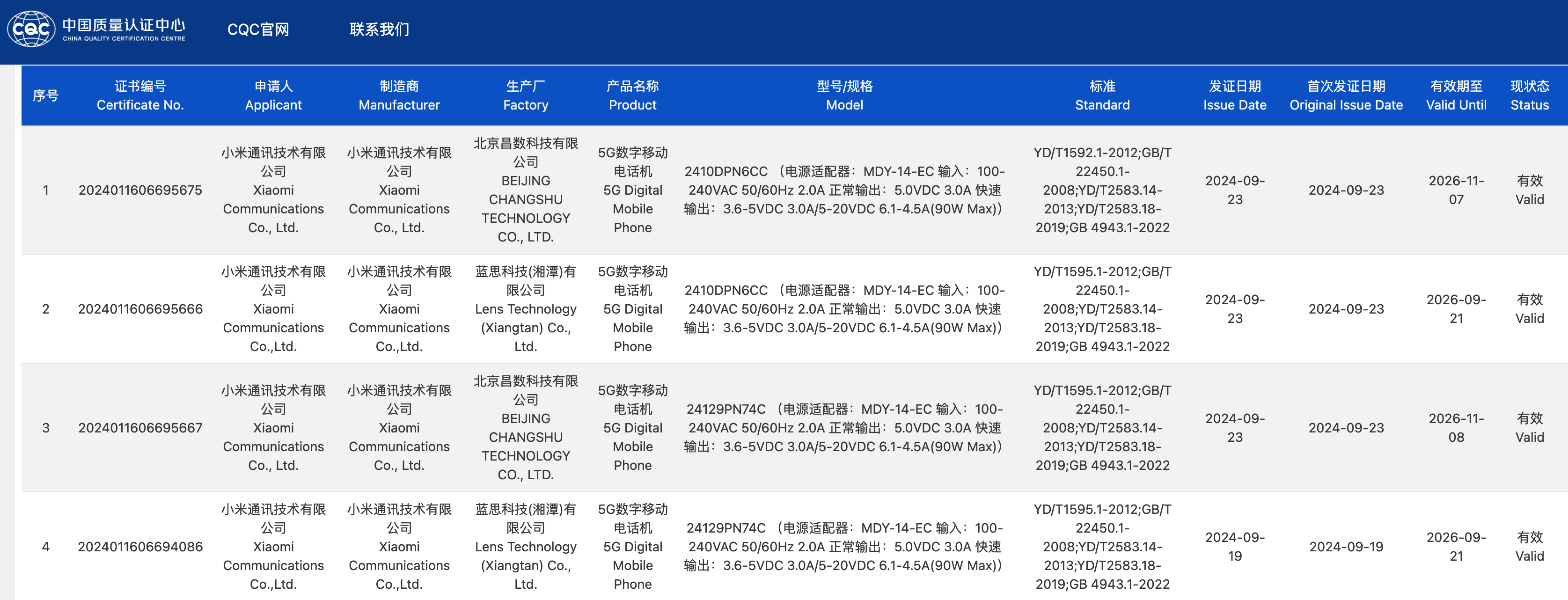The width and height of the screenshot is (1568, 600).
Task: Click the Standard column header
Action: (x=1102, y=95)
